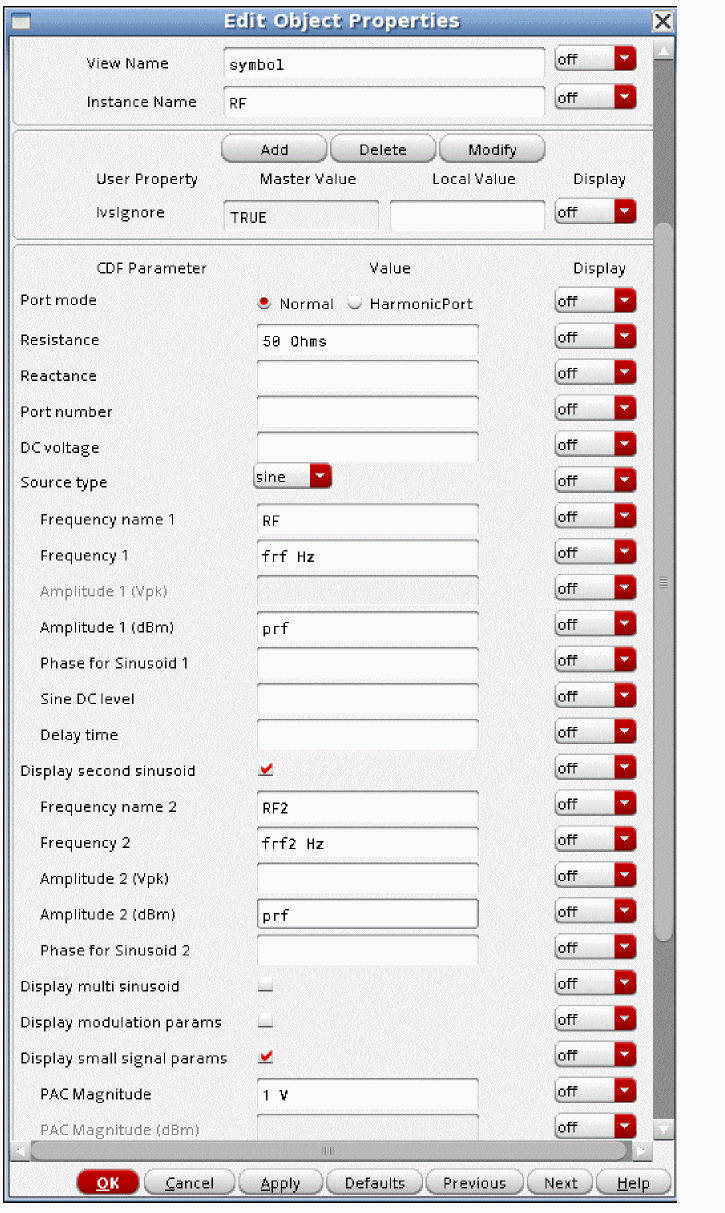The width and height of the screenshot is (725, 1213).
Task: Open display dropdown for View Name
Action: click(596, 60)
